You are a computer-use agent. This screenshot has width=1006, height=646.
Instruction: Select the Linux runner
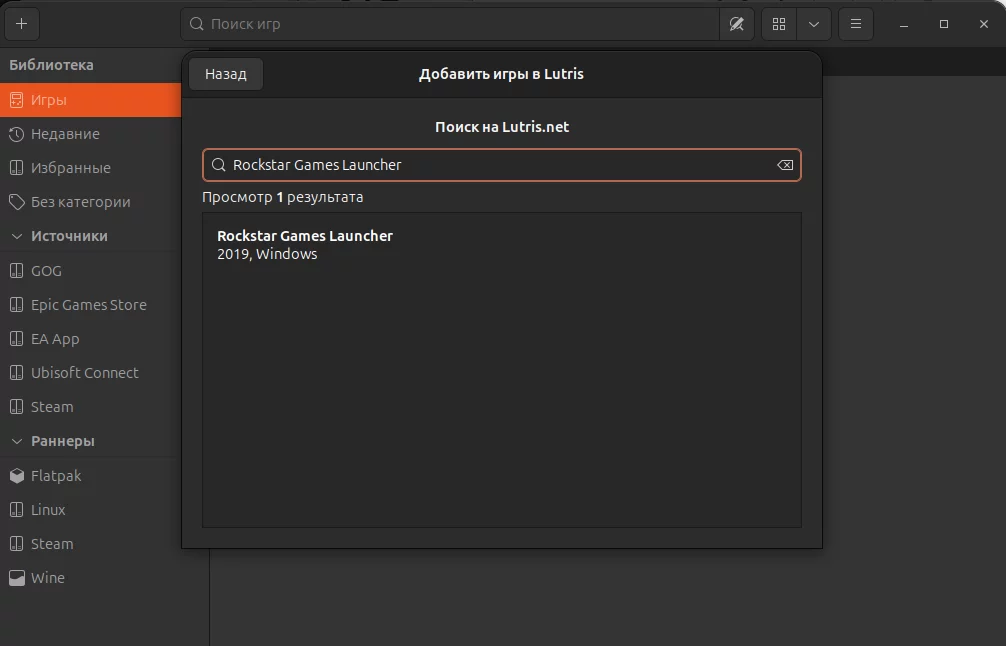[90, 510]
